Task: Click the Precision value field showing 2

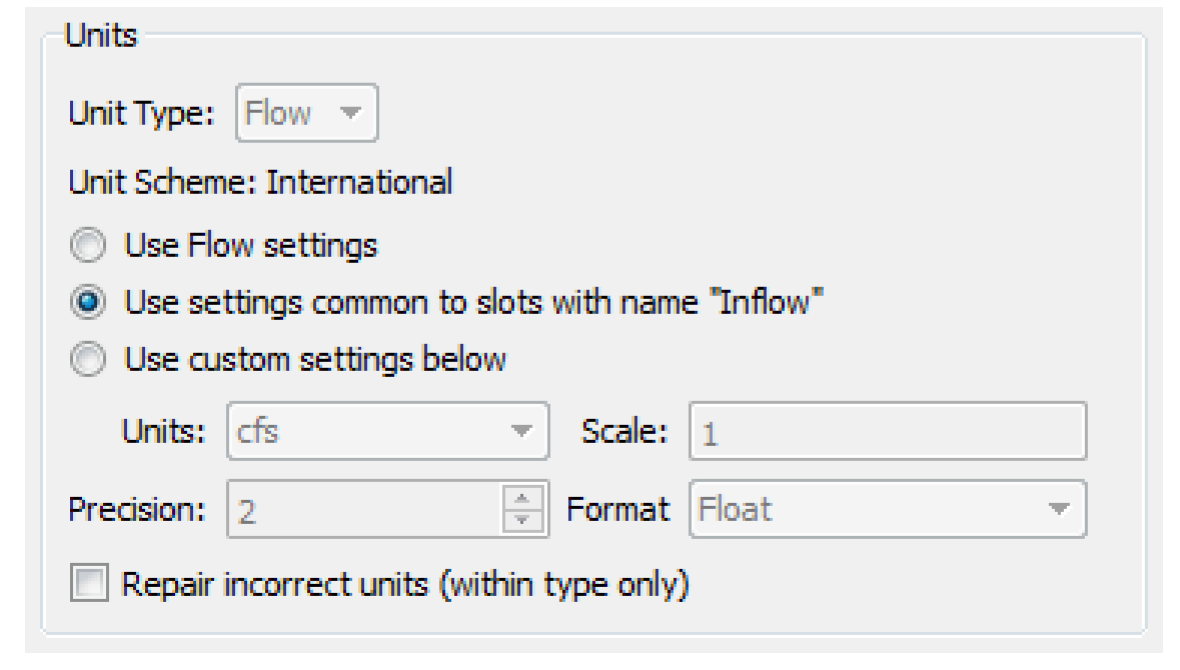Action: [x=365, y=511]
